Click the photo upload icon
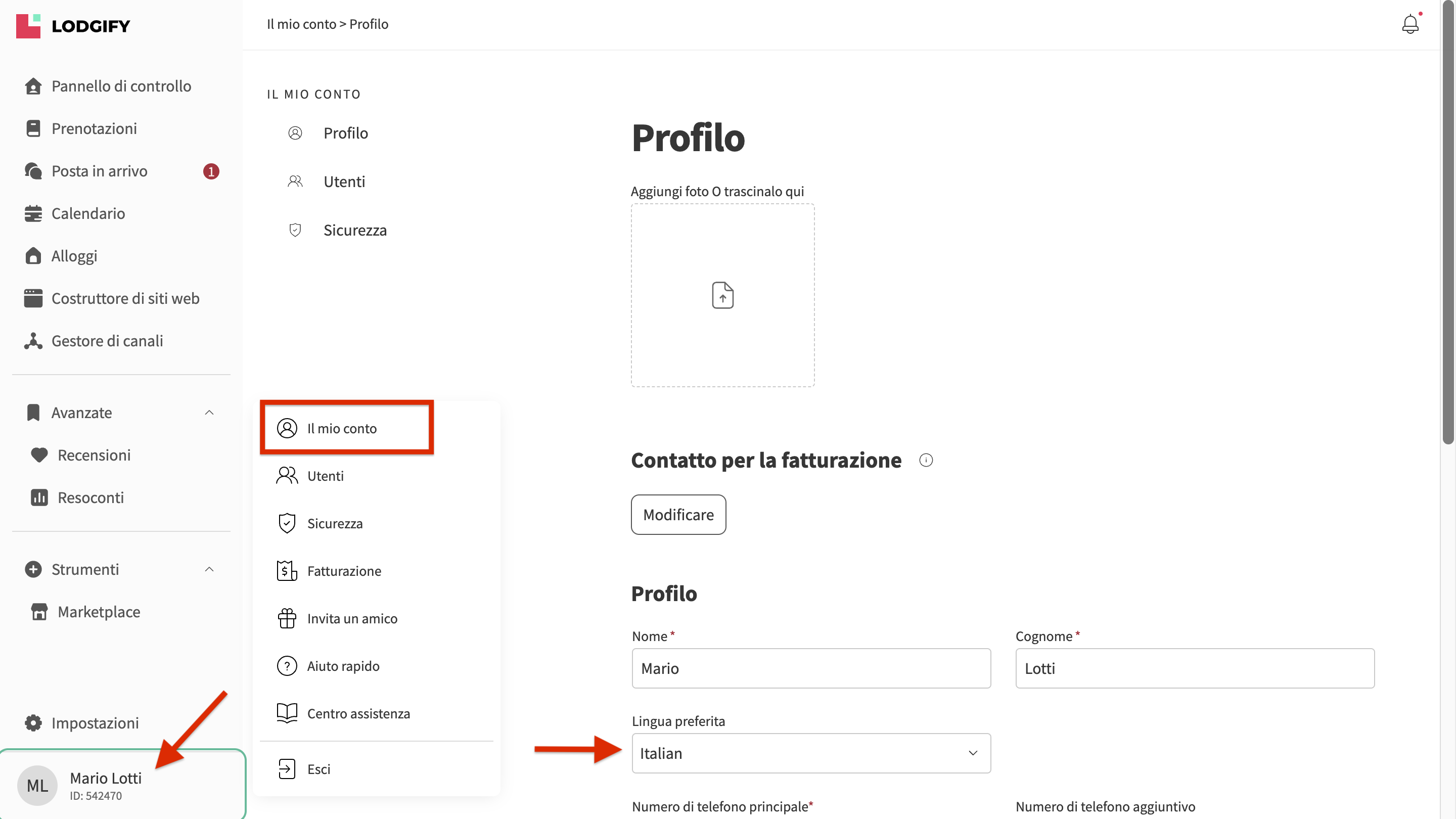 click(722, 295)
